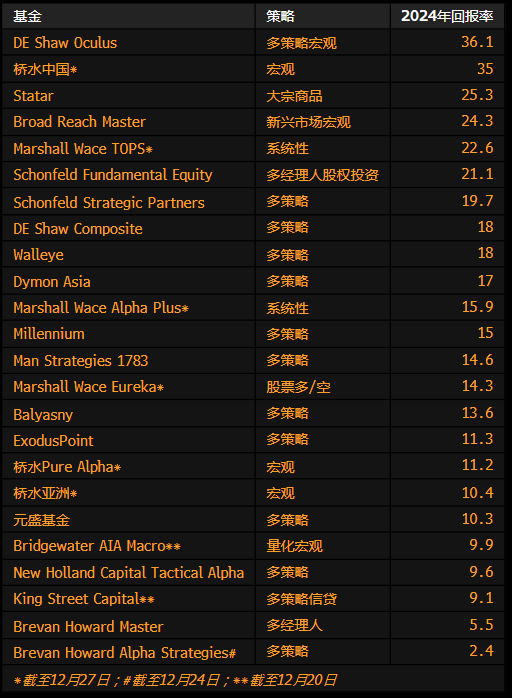The width and height of the screenshot is (512, 698).
Task: Click the 元盛基金 fund name
Action: click(41, 520)
